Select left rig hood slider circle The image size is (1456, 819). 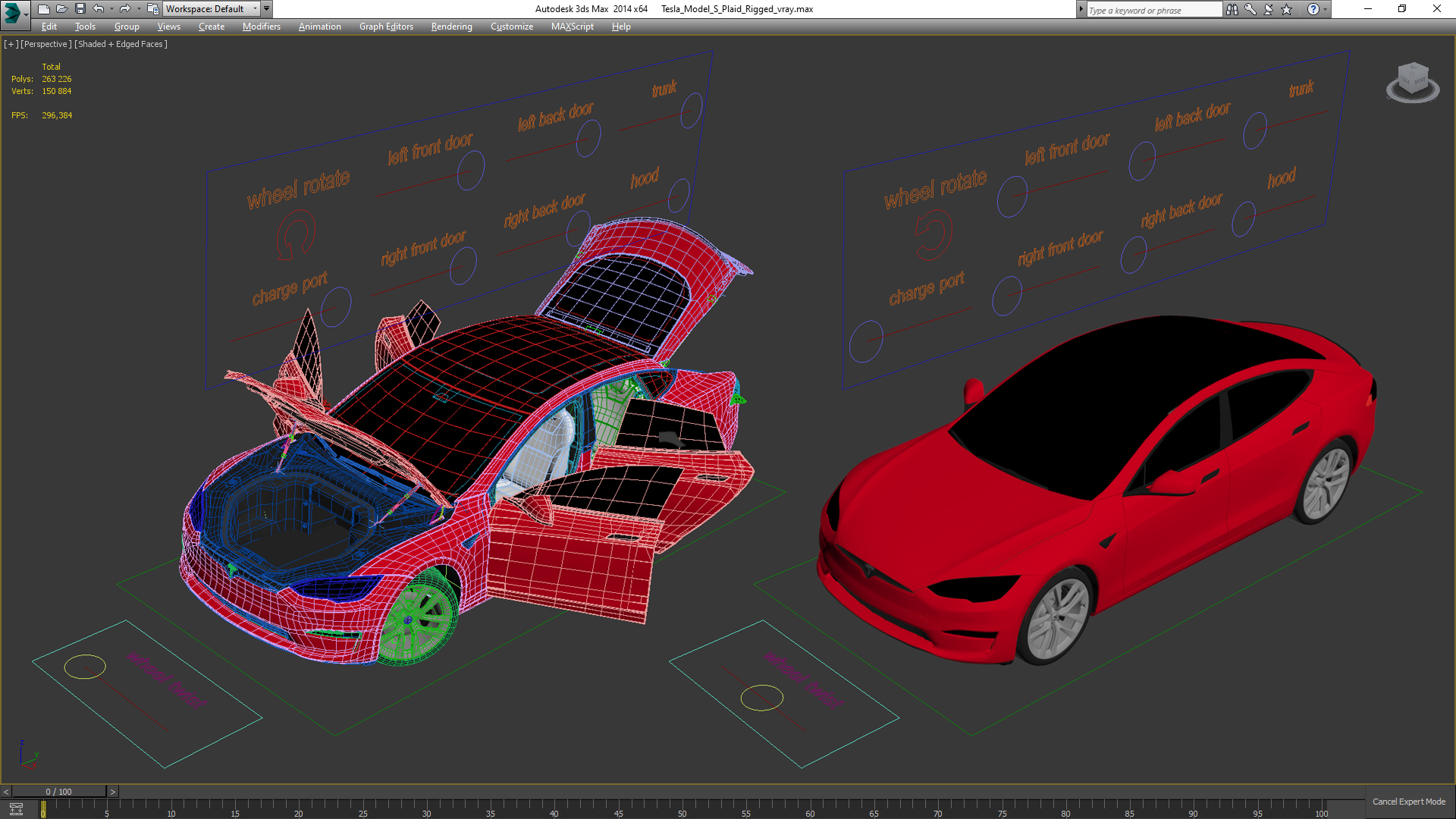pos(679,196)
